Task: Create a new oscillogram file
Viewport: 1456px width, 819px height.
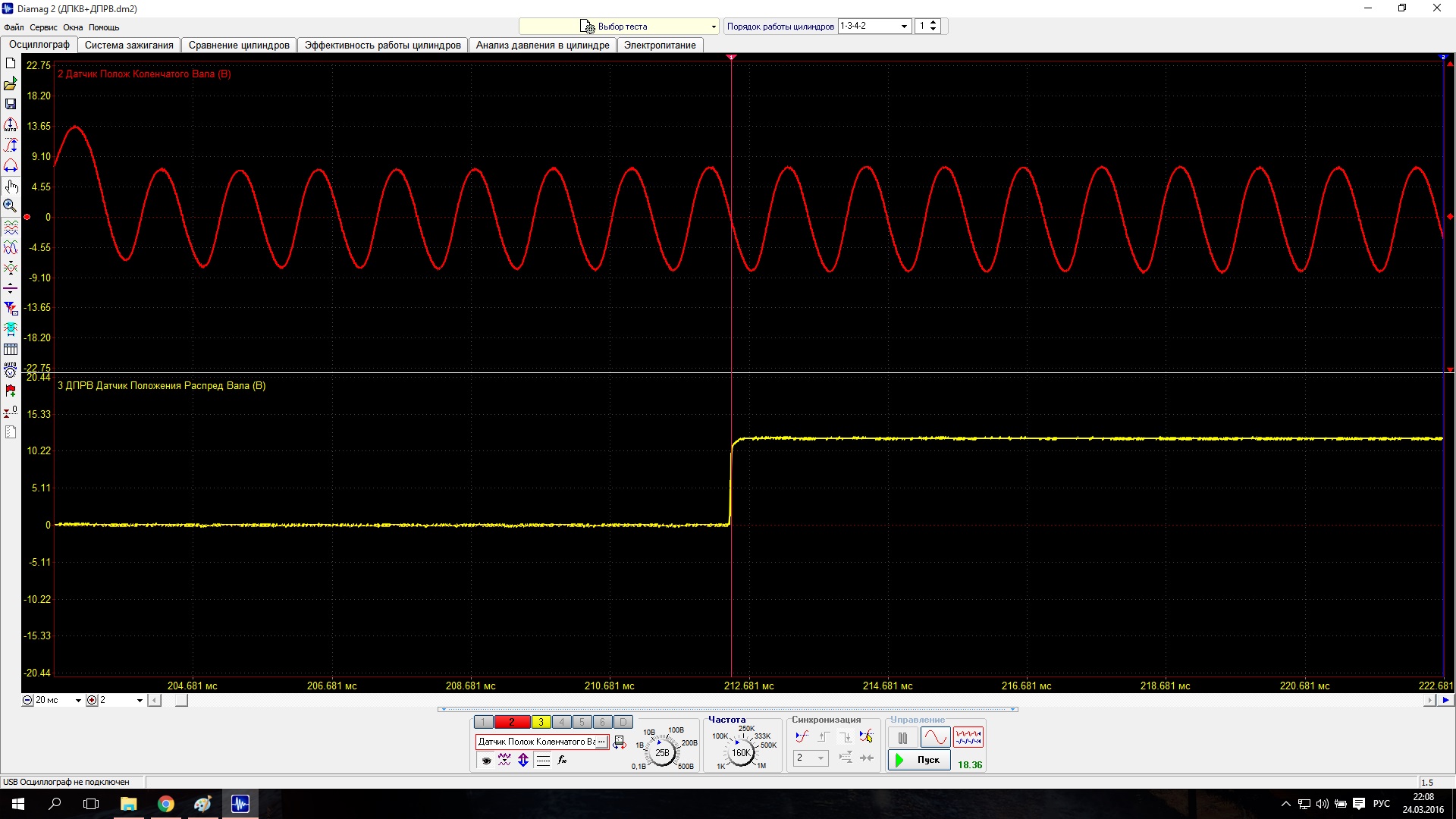Action: 11,64
